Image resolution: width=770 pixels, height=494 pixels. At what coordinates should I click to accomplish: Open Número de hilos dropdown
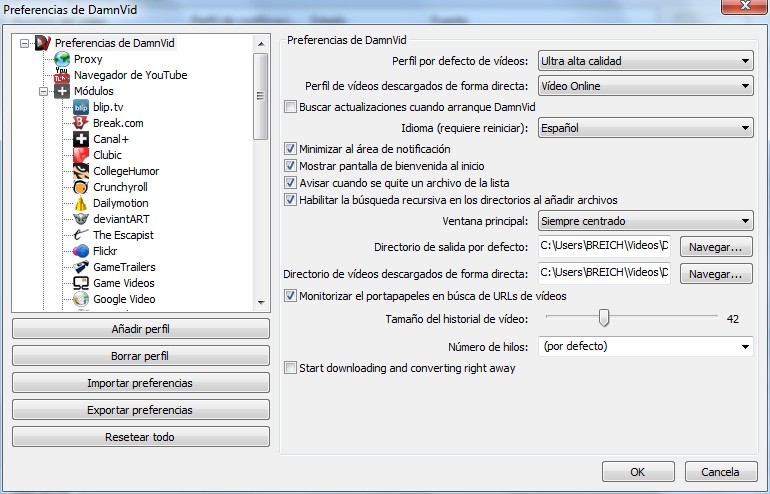point(645,347)
